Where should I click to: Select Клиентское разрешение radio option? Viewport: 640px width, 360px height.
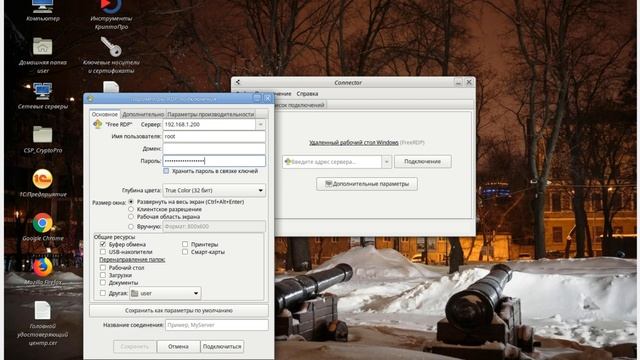131,209
